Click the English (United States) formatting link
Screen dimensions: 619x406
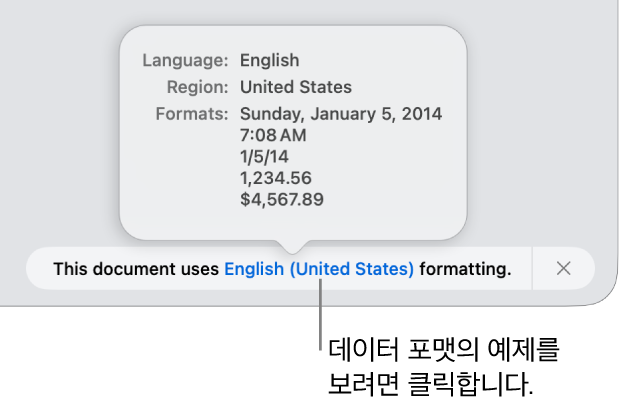click(x=318, y=268)
